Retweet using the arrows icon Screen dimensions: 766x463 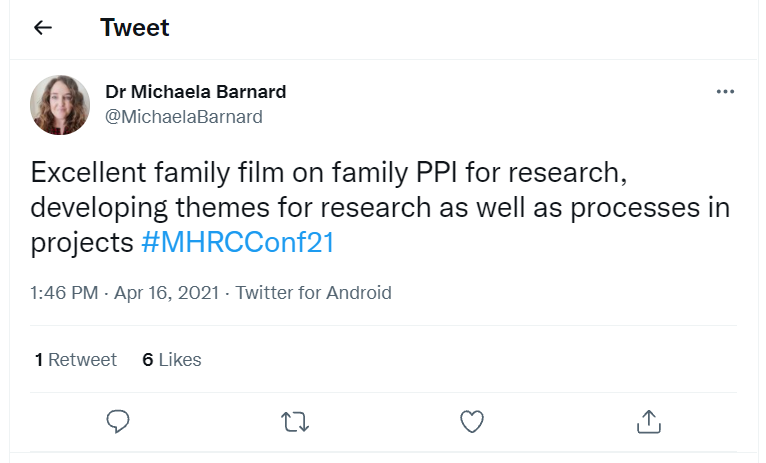(295, 421)
